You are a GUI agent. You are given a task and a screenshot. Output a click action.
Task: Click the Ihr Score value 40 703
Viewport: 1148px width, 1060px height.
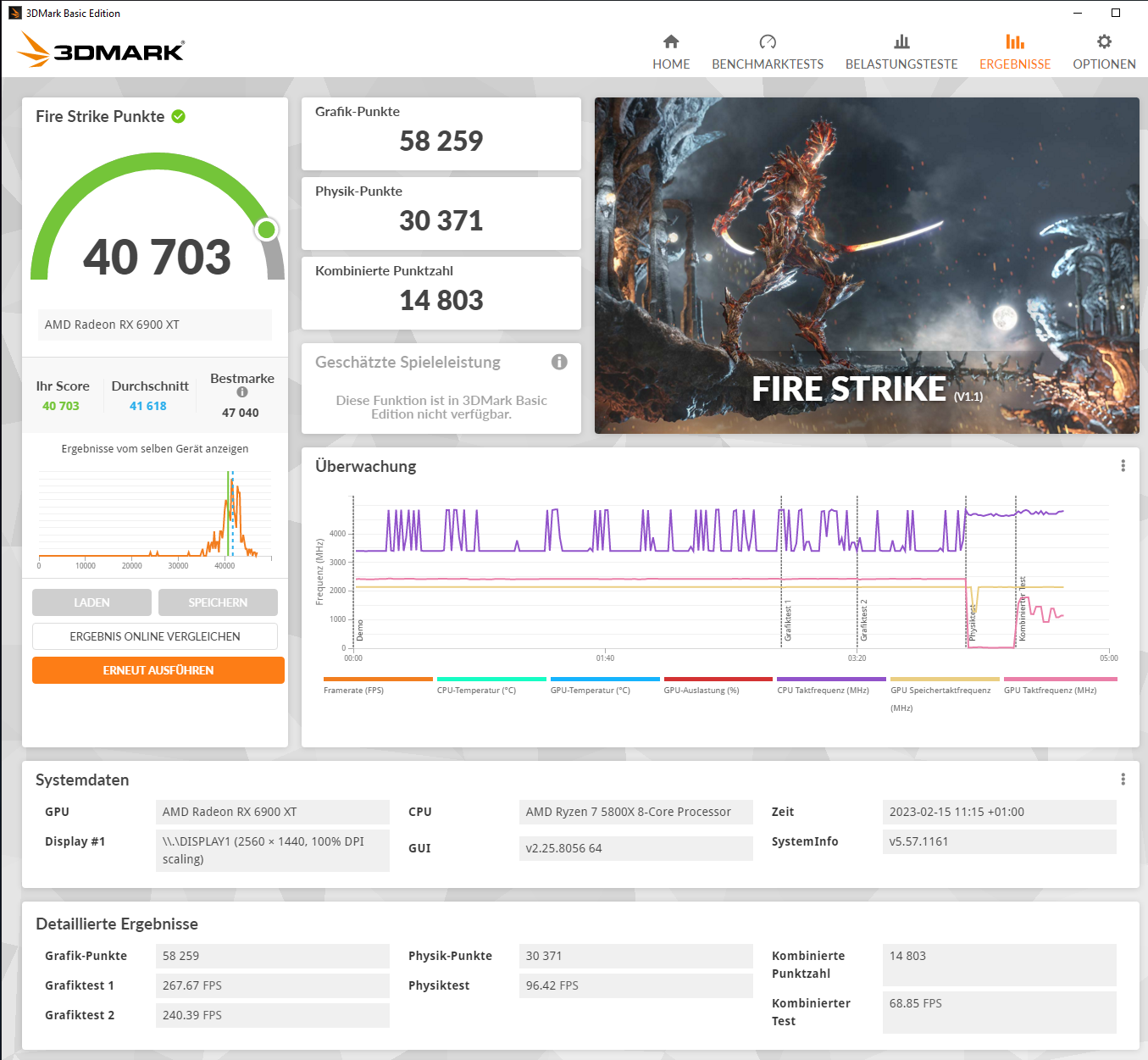[x=61, y=406]
